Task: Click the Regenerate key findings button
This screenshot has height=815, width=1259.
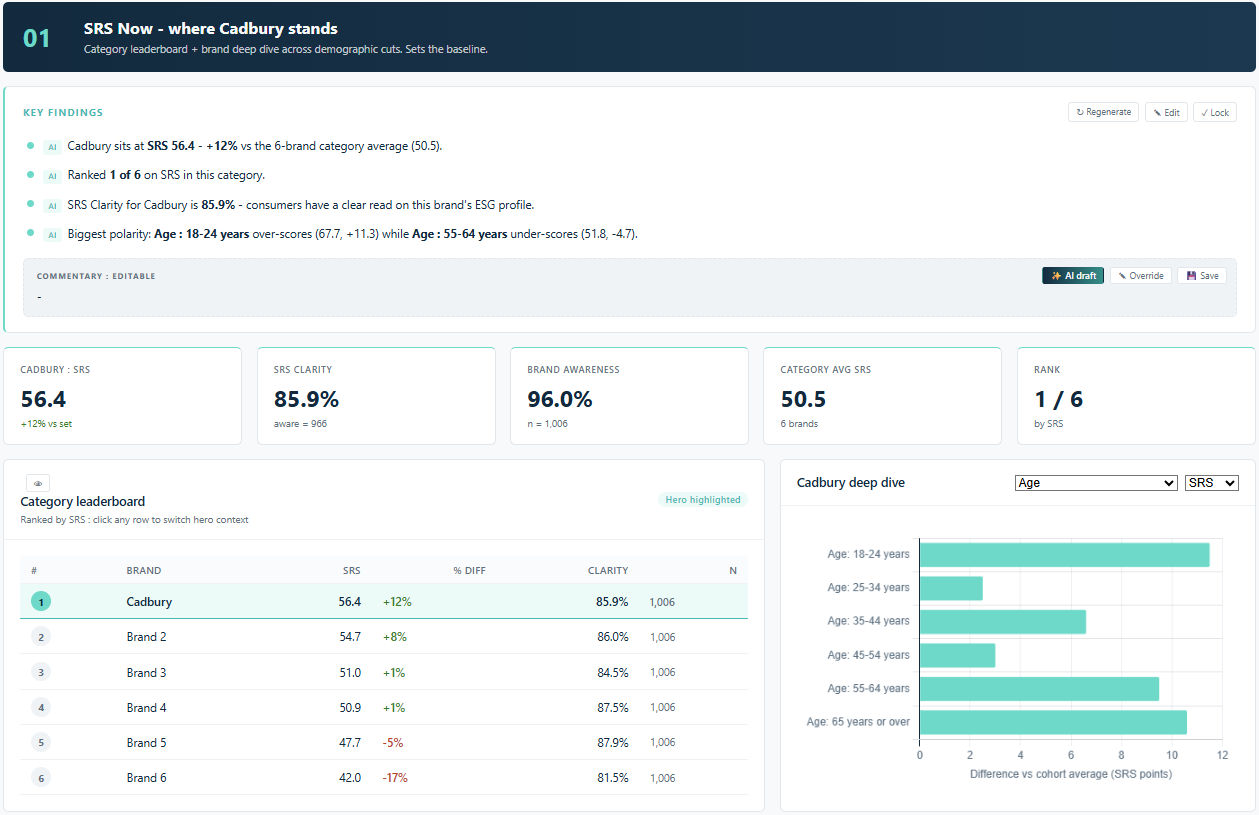Action: 1103,112
